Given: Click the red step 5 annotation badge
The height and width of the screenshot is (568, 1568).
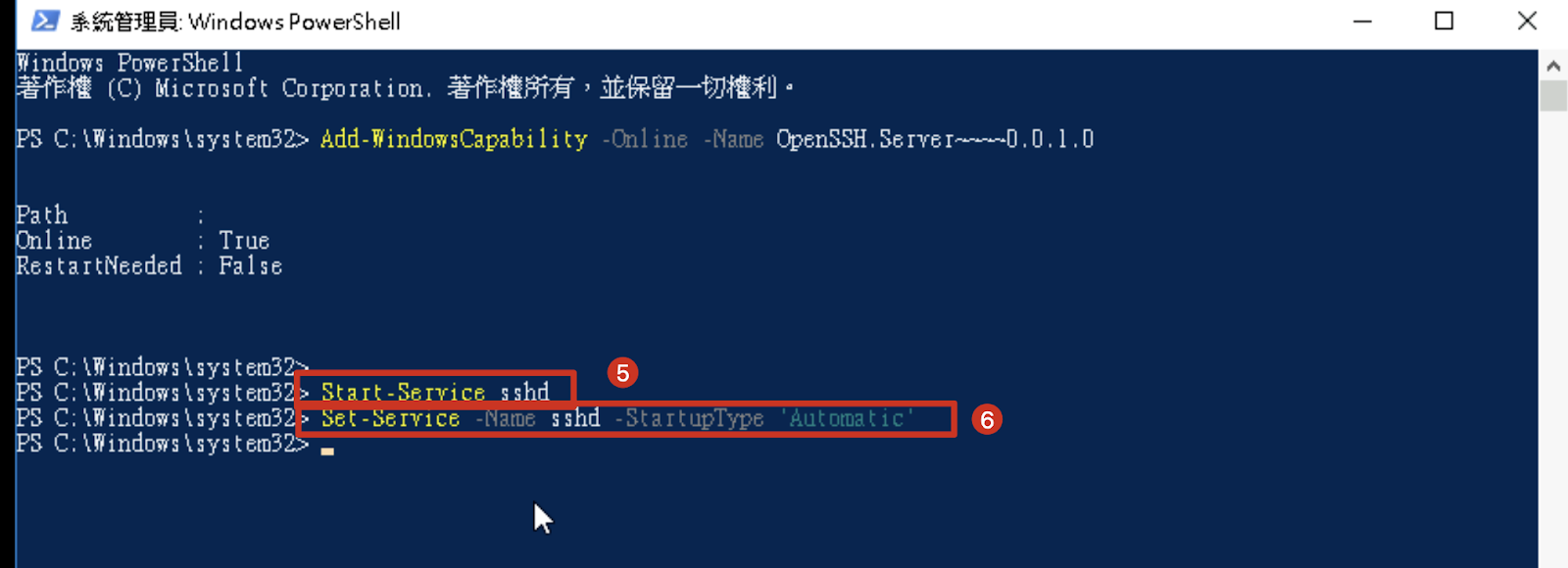Looking at the screenshot, I should [622, 373].
